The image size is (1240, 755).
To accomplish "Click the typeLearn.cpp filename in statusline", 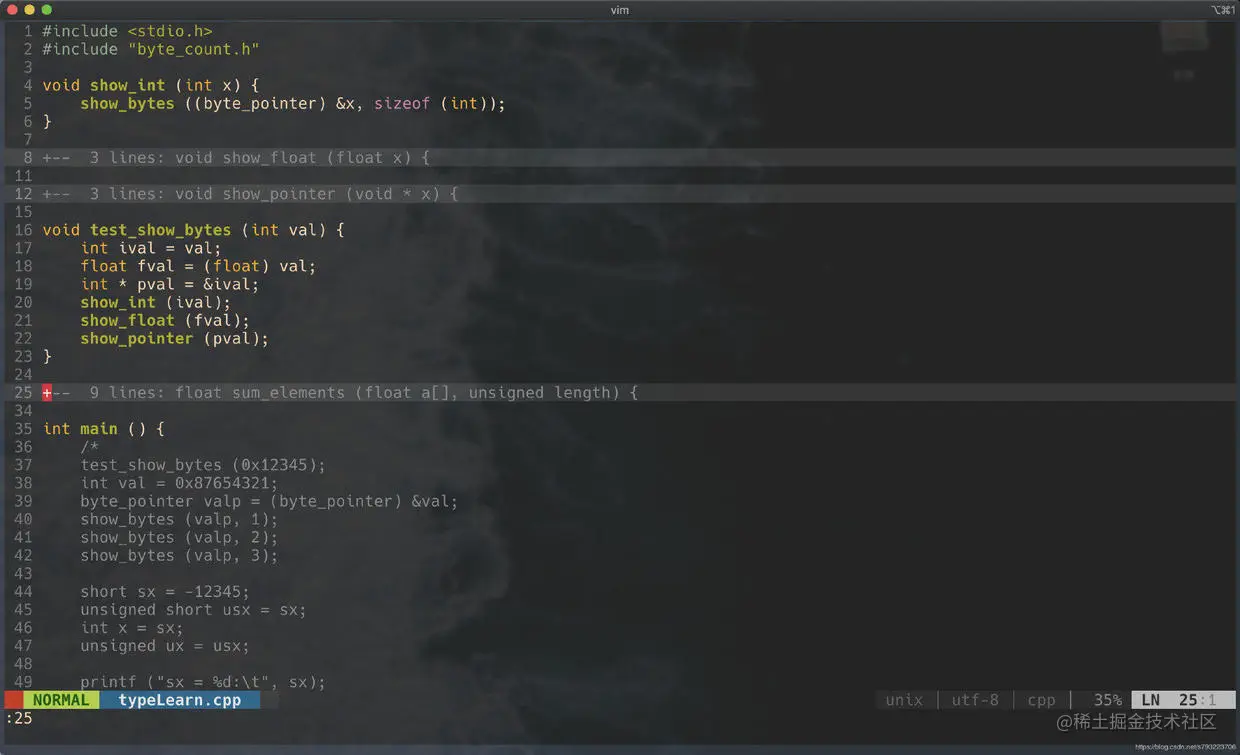I will tap(180, 700).
